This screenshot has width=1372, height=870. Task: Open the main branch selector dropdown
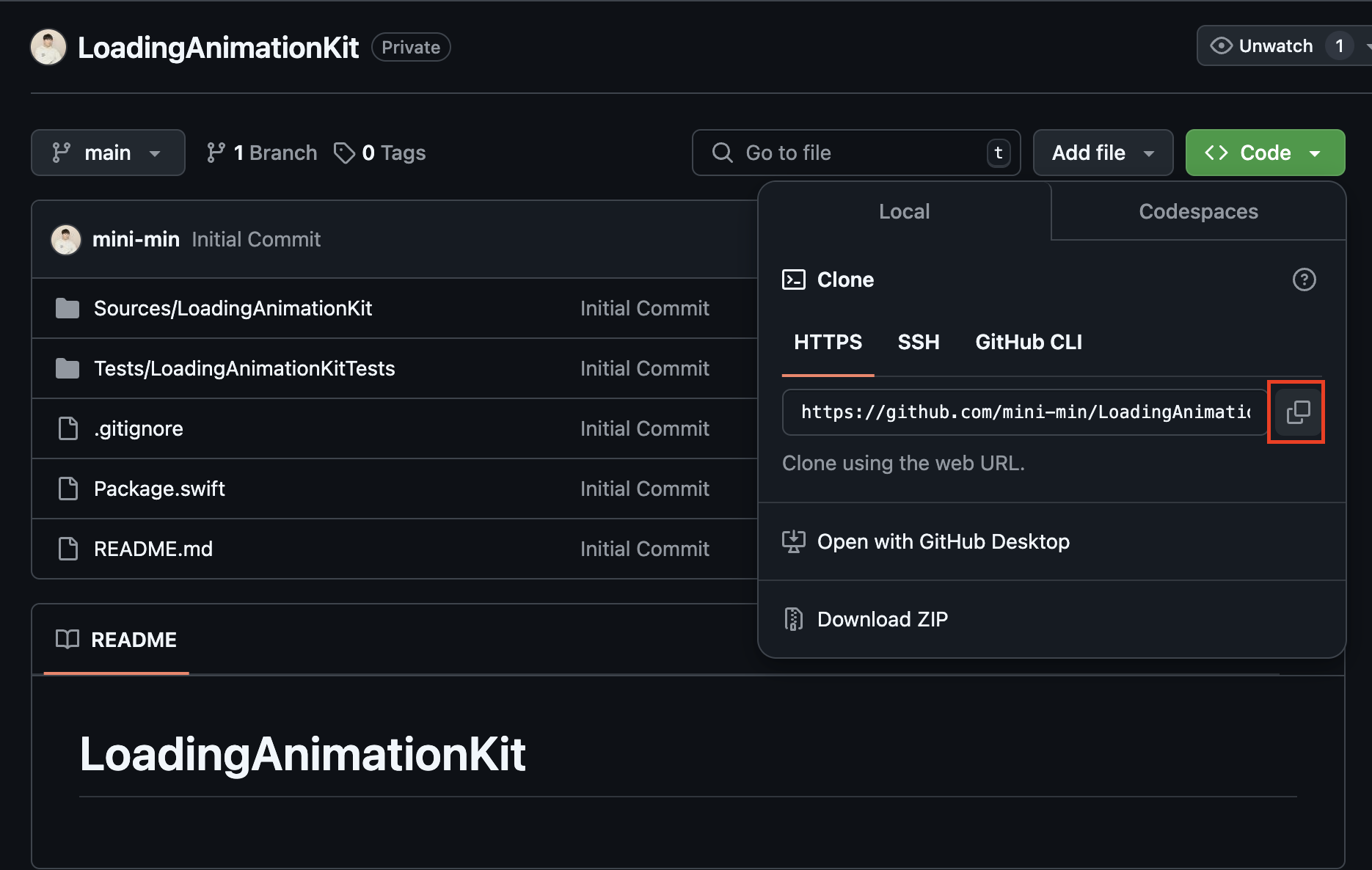pyautogui.click(x=108, y=153)
